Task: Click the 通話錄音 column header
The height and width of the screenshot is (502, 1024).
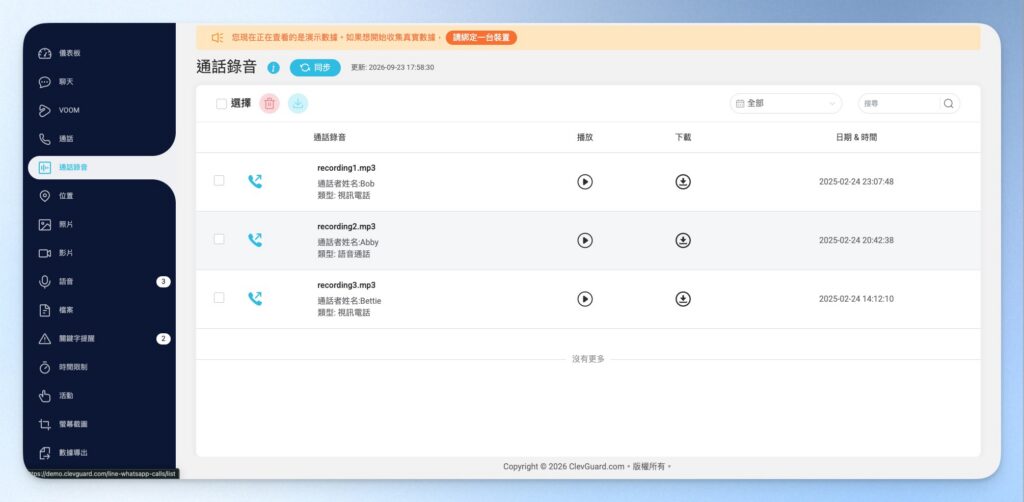Action: pos(330,138)
